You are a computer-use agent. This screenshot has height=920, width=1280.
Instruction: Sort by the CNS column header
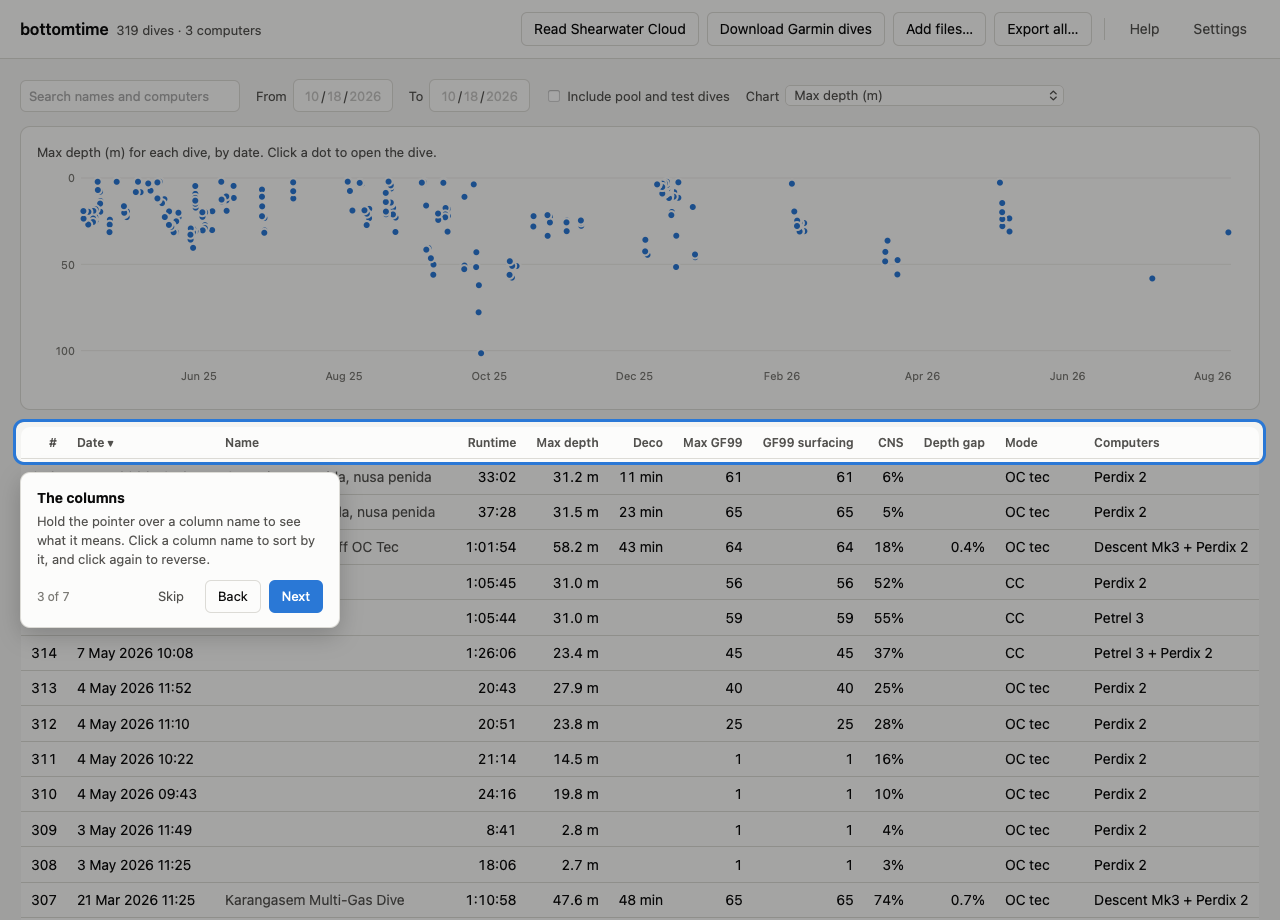(x=891, y=442)
